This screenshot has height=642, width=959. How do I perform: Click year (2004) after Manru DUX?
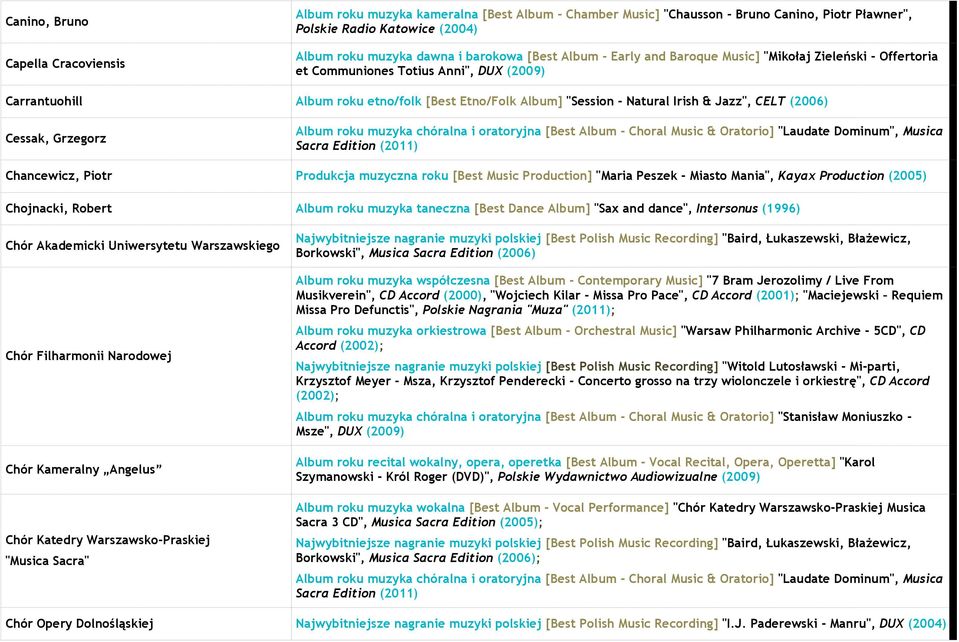coord(927,624)
